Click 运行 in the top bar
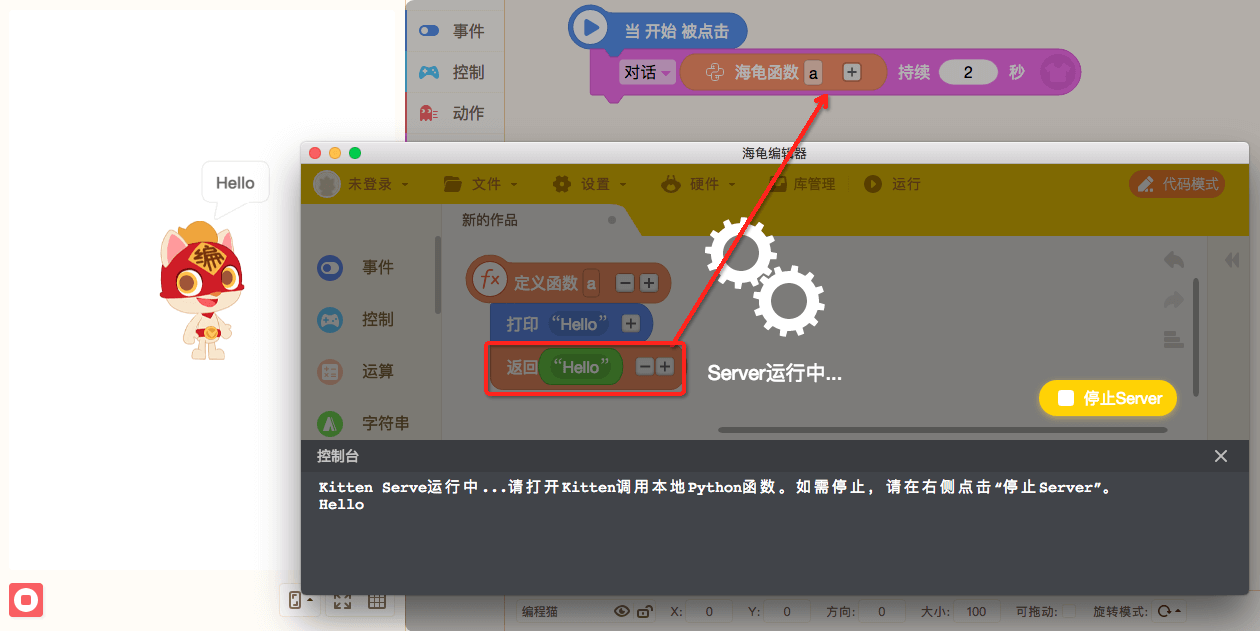Image resolution: width=1260 pixels, height=631 pixels. [x=893, y=184]
